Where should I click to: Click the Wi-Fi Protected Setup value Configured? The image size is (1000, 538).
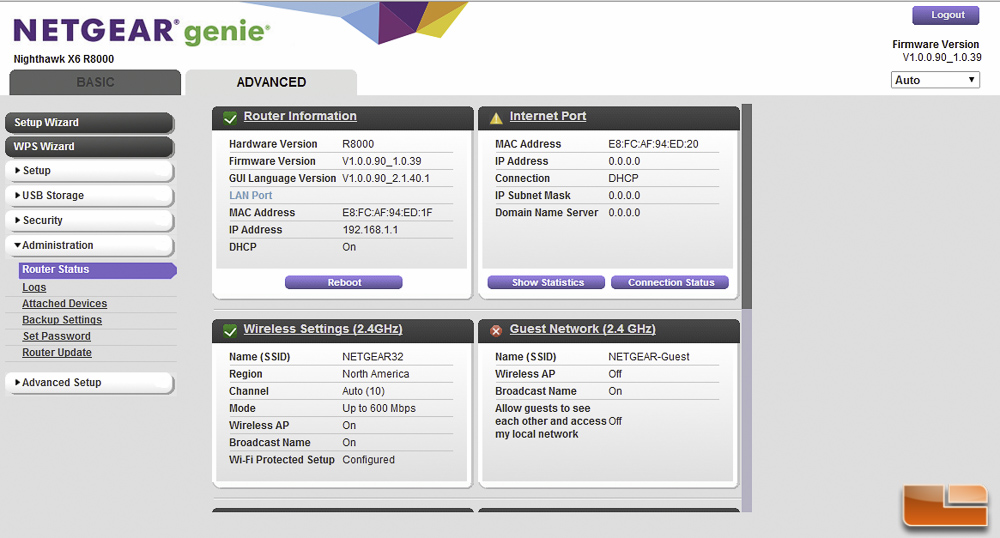[369, 460]
